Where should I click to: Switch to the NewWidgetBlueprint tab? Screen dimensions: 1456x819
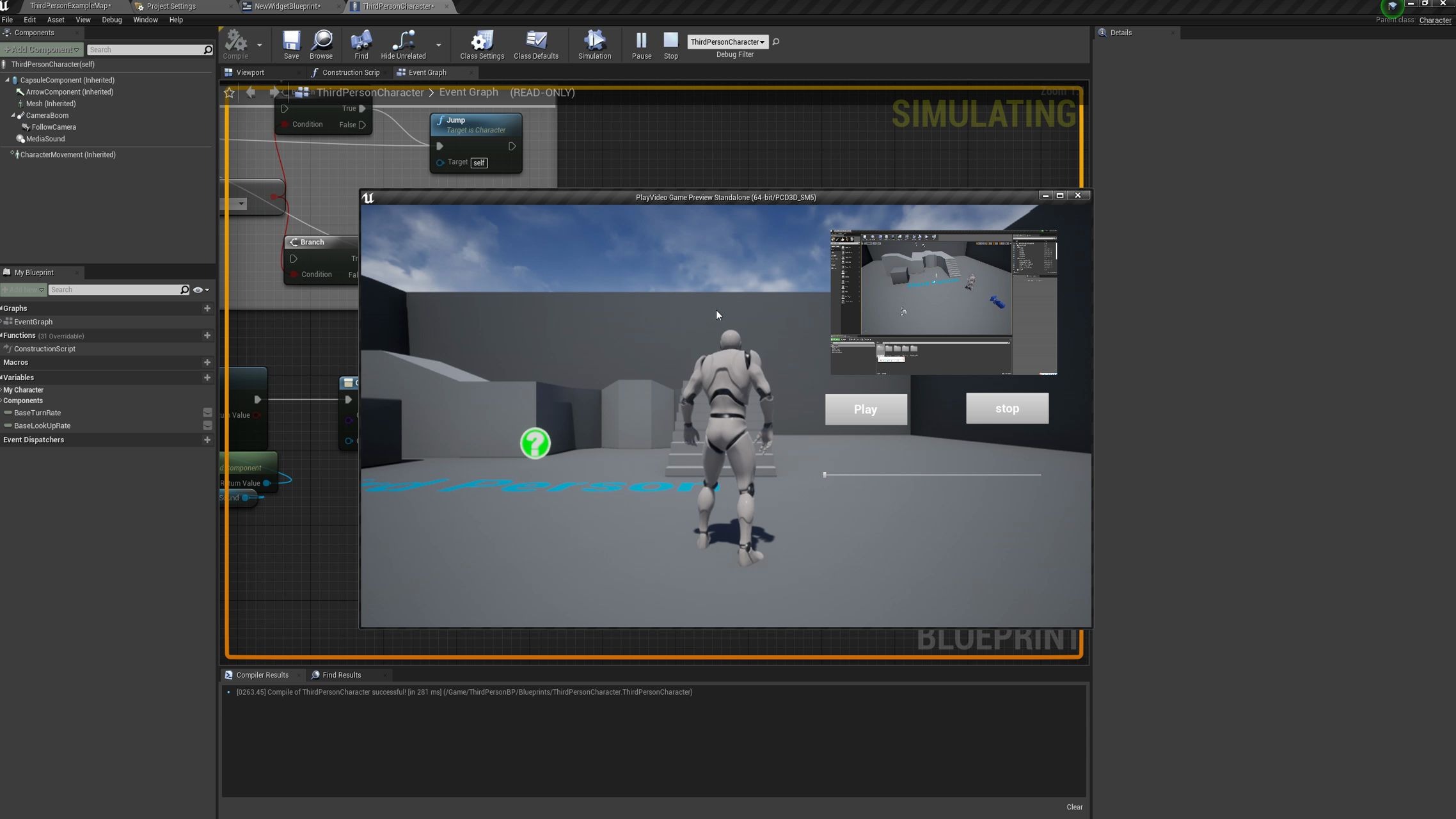(x=287, y=6)
